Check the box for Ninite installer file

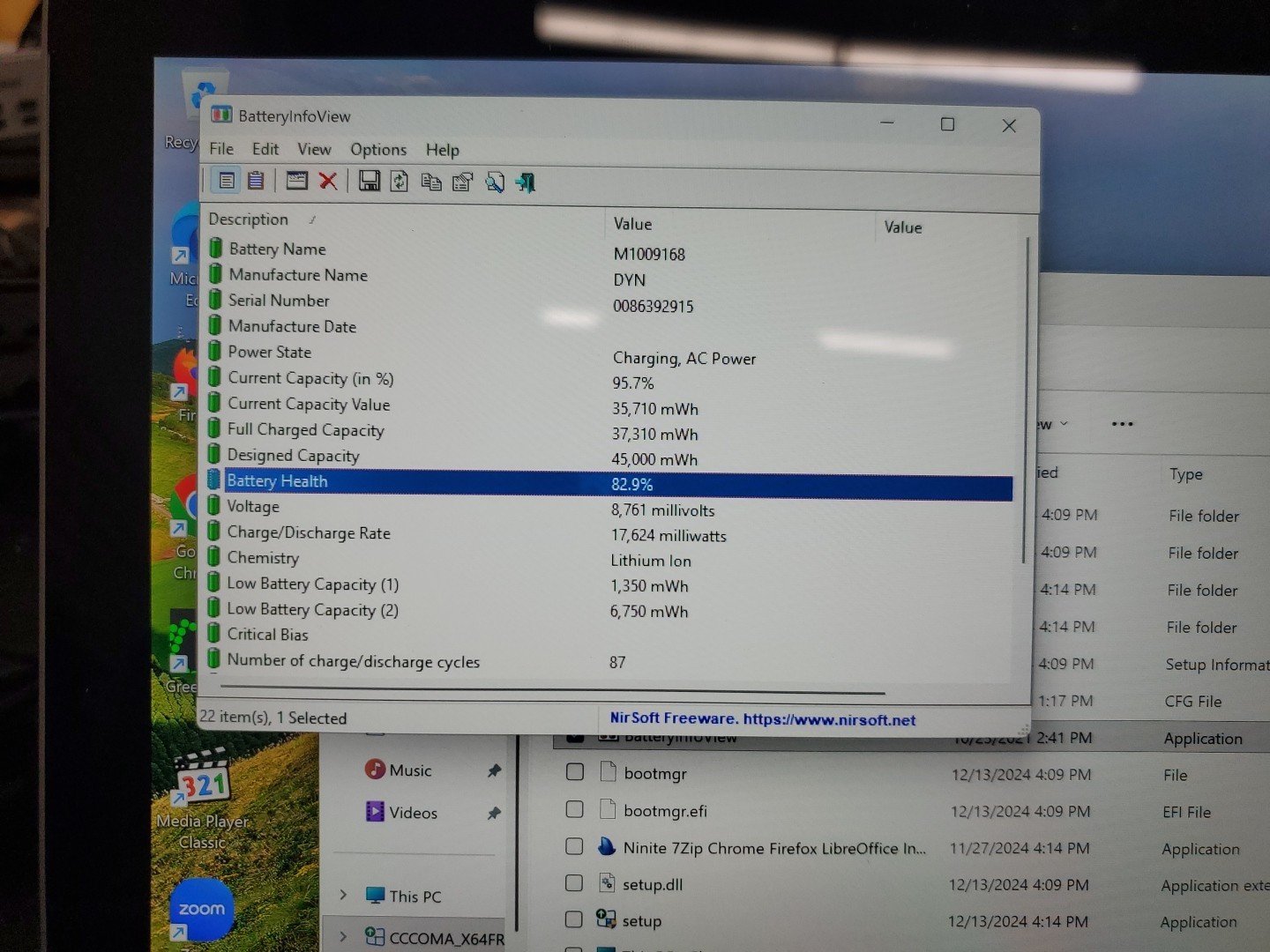pos(574,846)
